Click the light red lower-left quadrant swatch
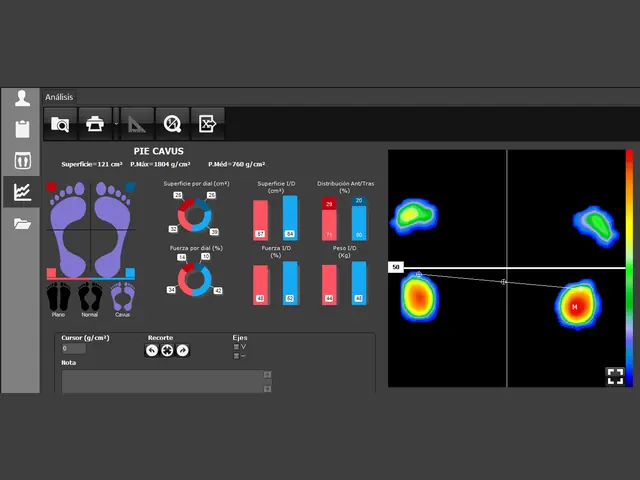Viewport: 640px width, 480px height. [51, 273]
